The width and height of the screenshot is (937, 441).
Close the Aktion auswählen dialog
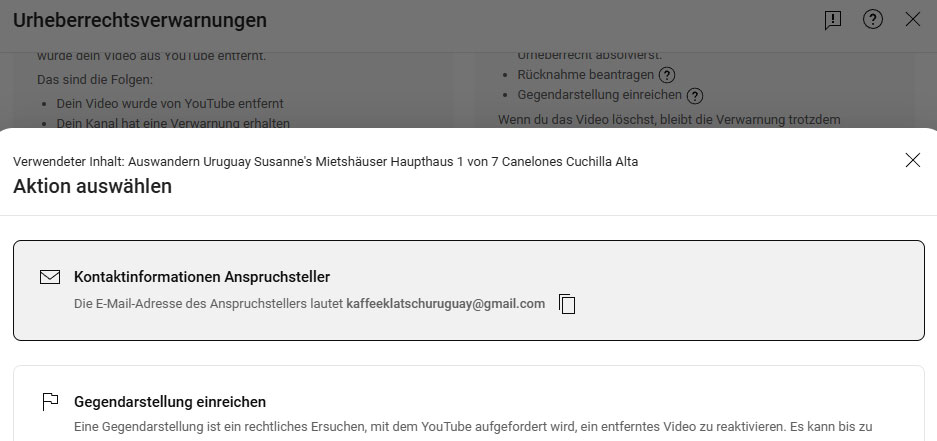[x=912, y=160]
